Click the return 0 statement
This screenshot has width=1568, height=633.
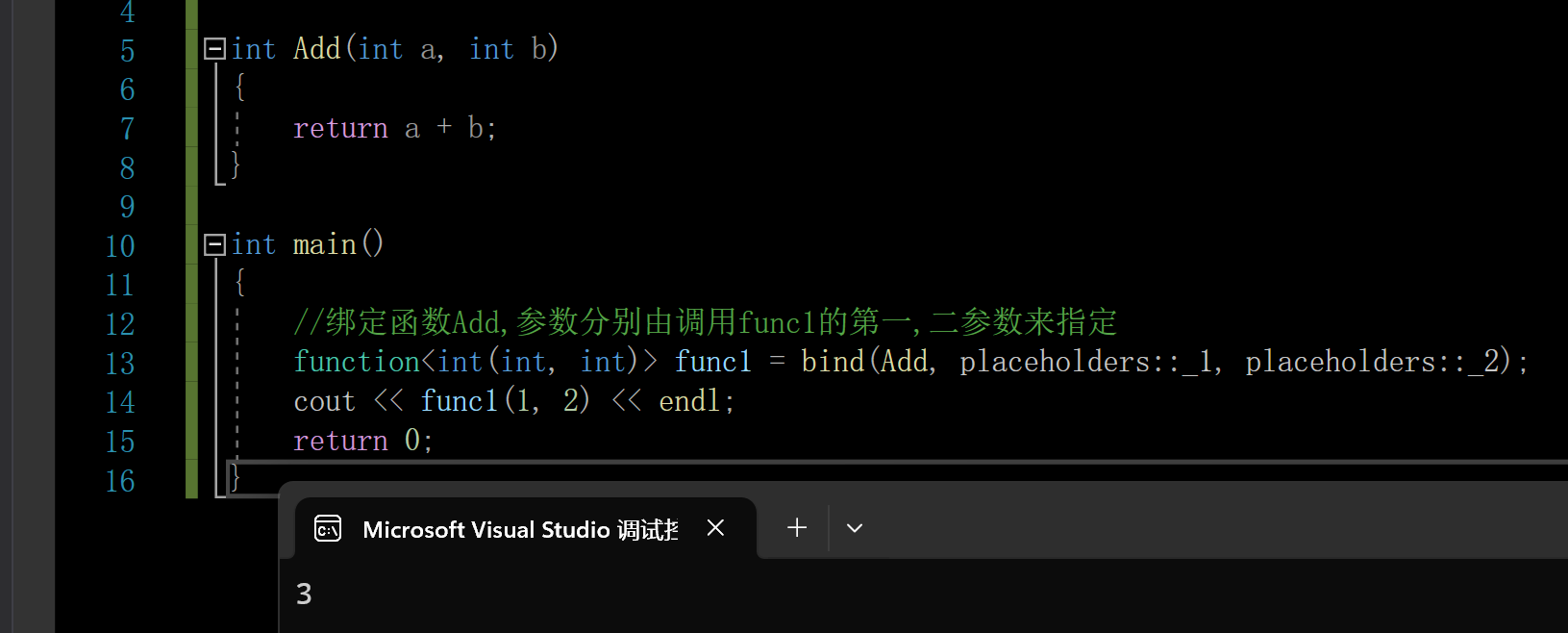tap(362, 440)
